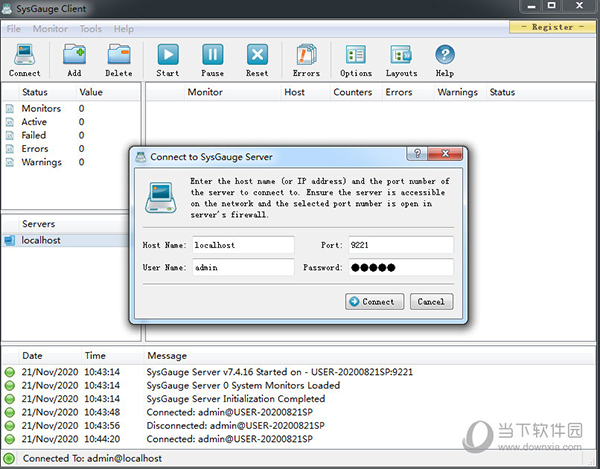Click the Register button
The image size is (600, 469).
pyautogui.click(x=553, y=27)
